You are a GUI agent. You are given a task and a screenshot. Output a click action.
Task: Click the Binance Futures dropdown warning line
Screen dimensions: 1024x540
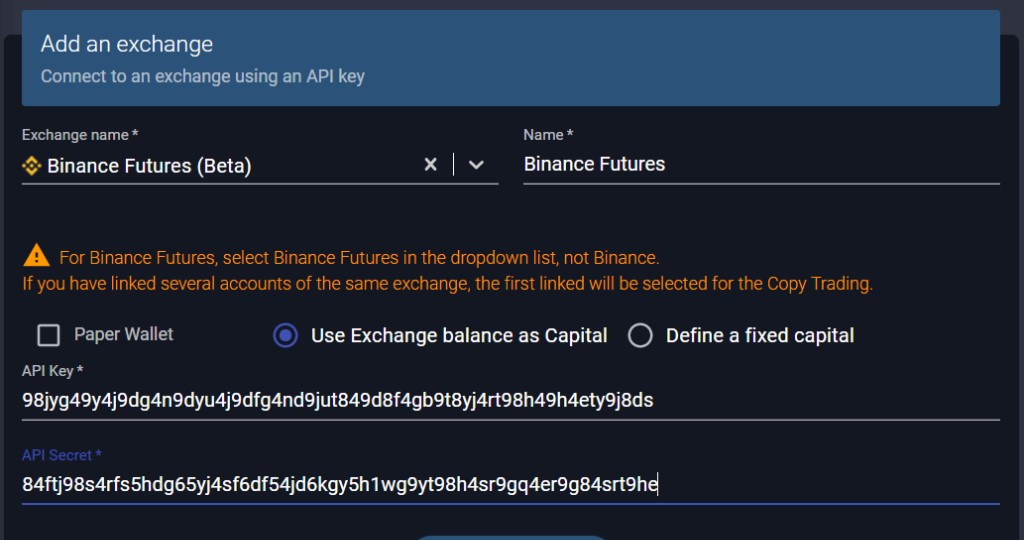click(359, 258)
